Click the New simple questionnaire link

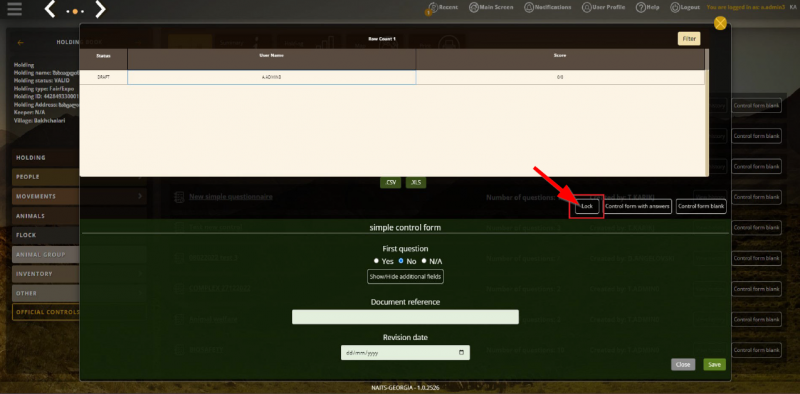click(x=231, y=196)
